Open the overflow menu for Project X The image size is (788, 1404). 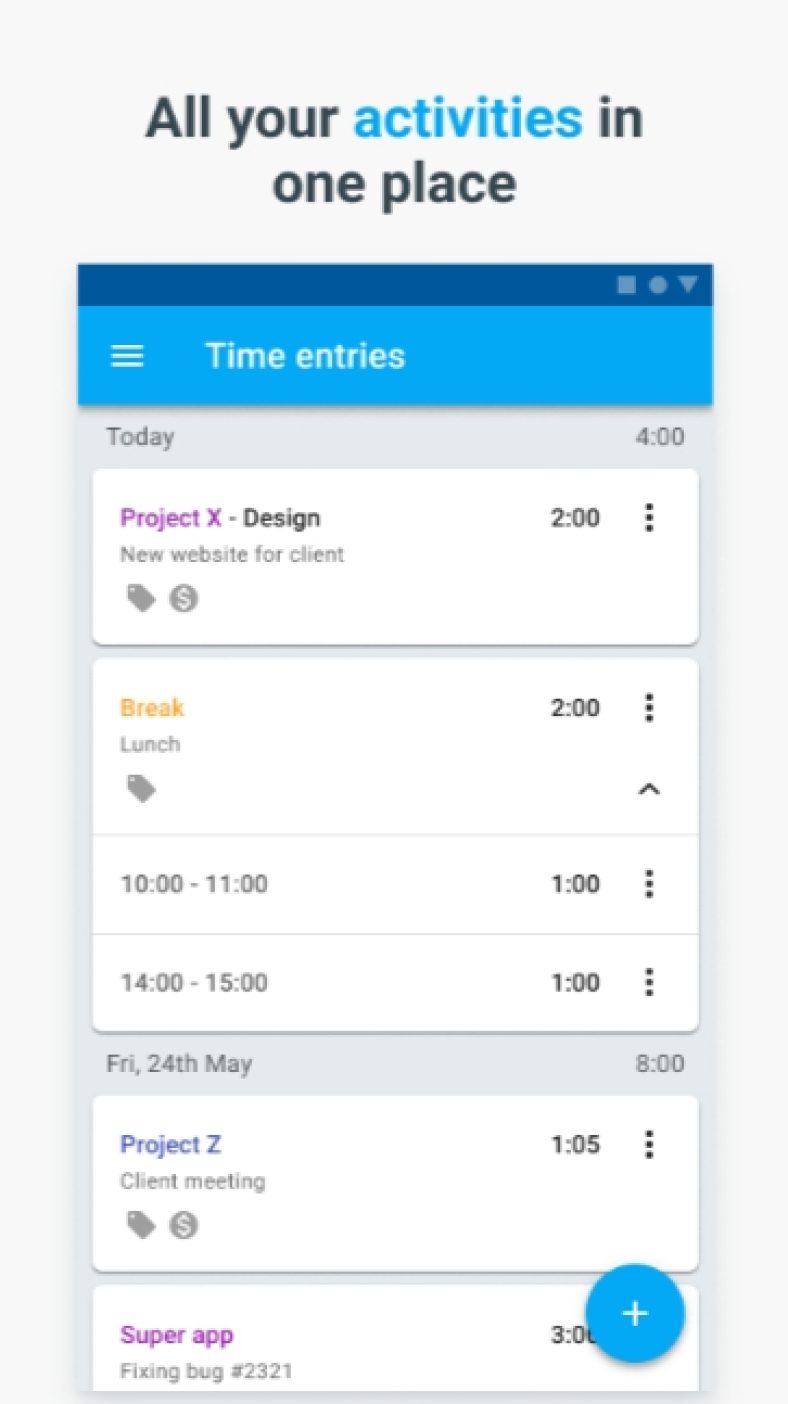[649, 518]
